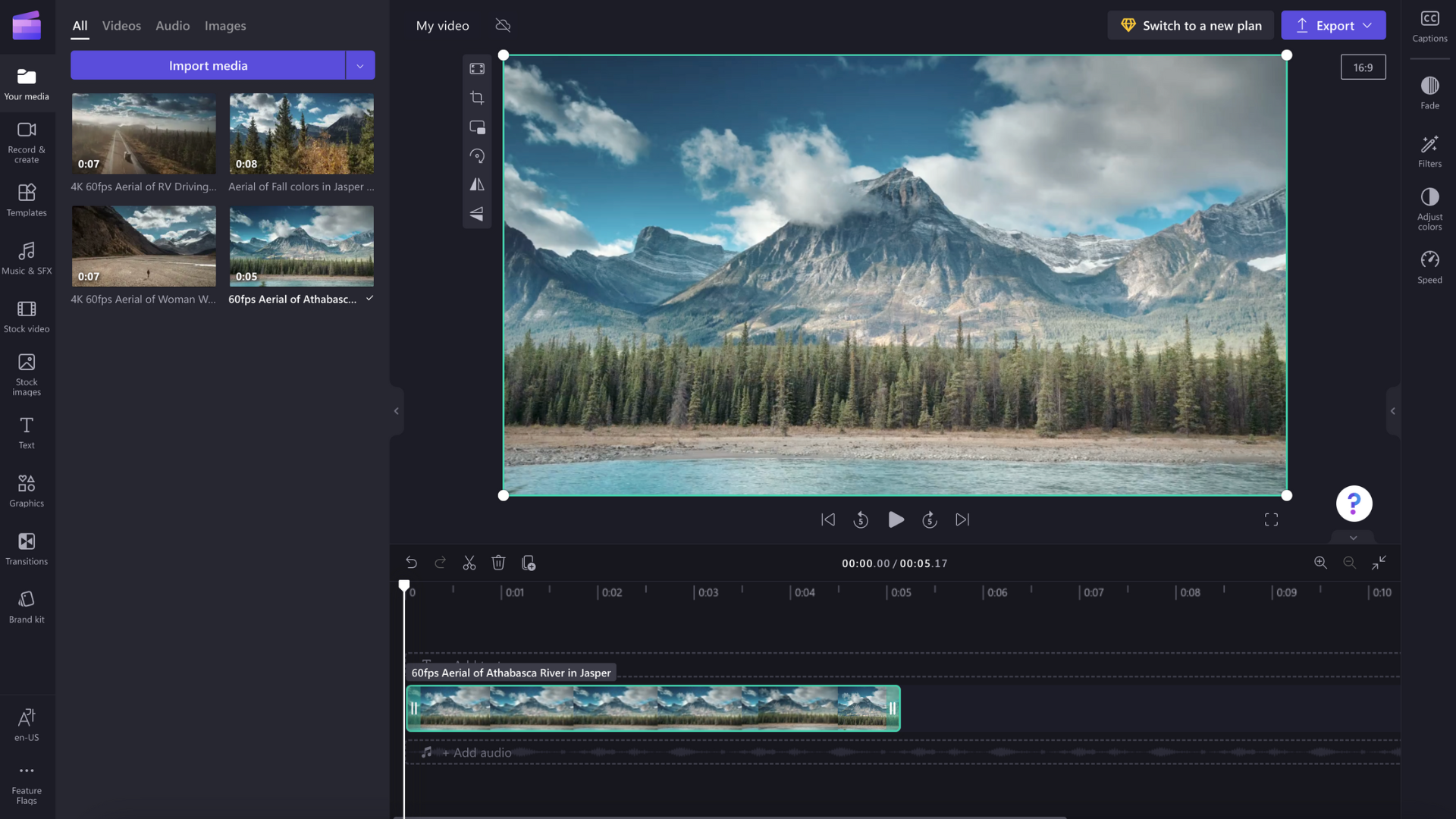The height and width of the screenshot is (819, 1456).
Task: Open Record & create panel
Action: pos(27,143)
